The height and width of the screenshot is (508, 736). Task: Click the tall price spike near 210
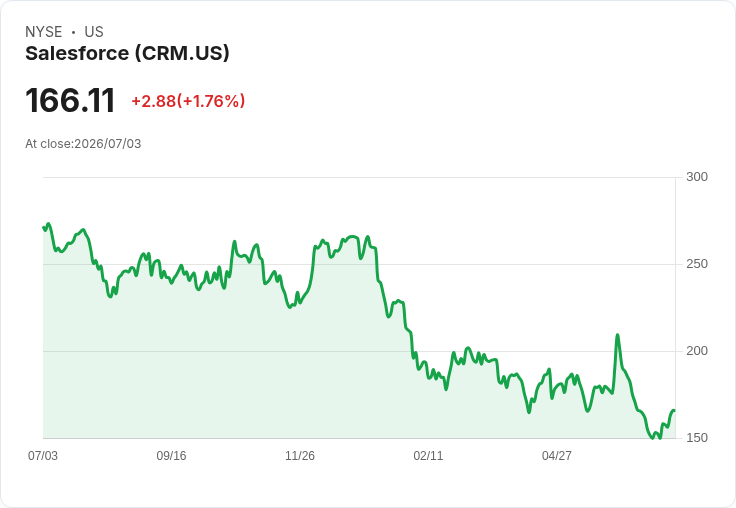617,335
